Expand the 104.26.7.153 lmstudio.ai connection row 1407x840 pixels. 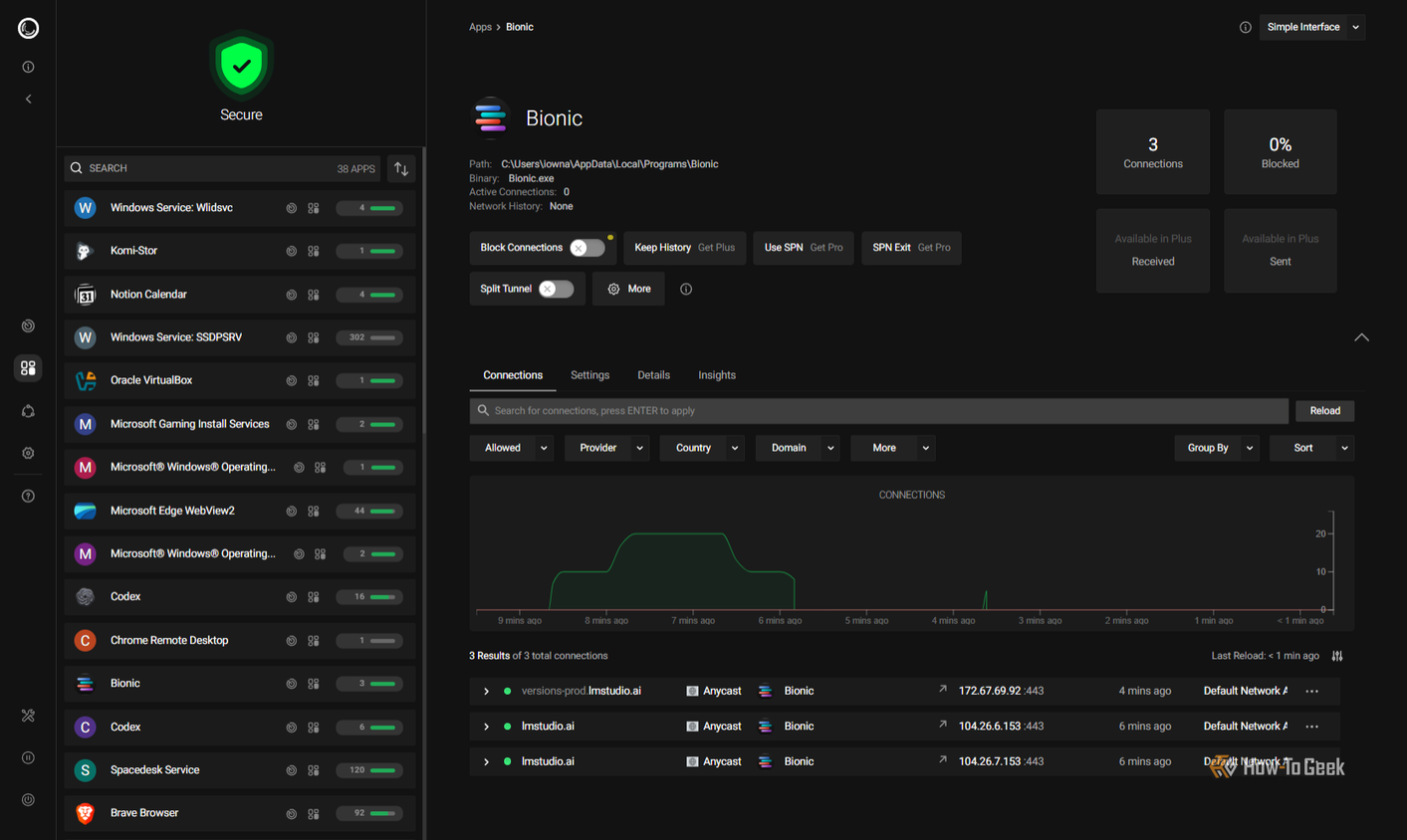486,762
